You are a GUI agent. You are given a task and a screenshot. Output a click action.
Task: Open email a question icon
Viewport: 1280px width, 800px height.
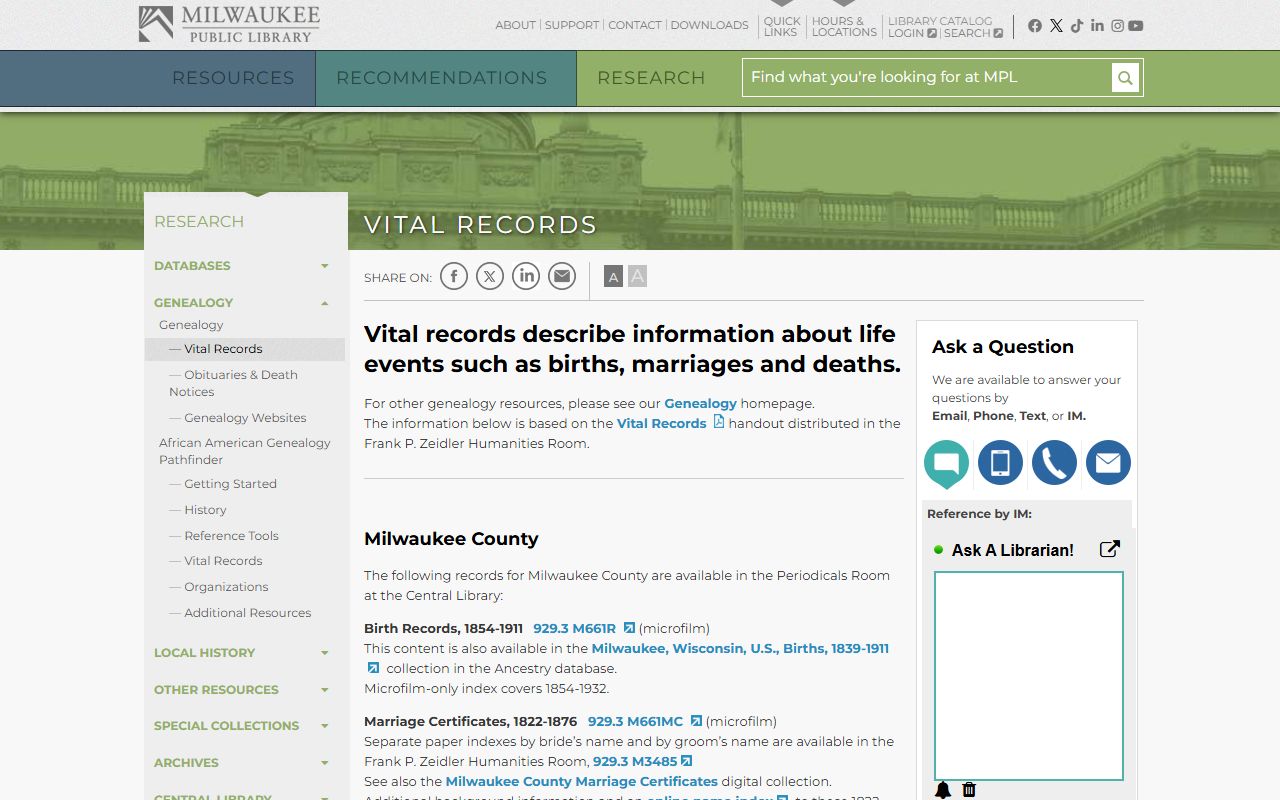[1108, 463]
